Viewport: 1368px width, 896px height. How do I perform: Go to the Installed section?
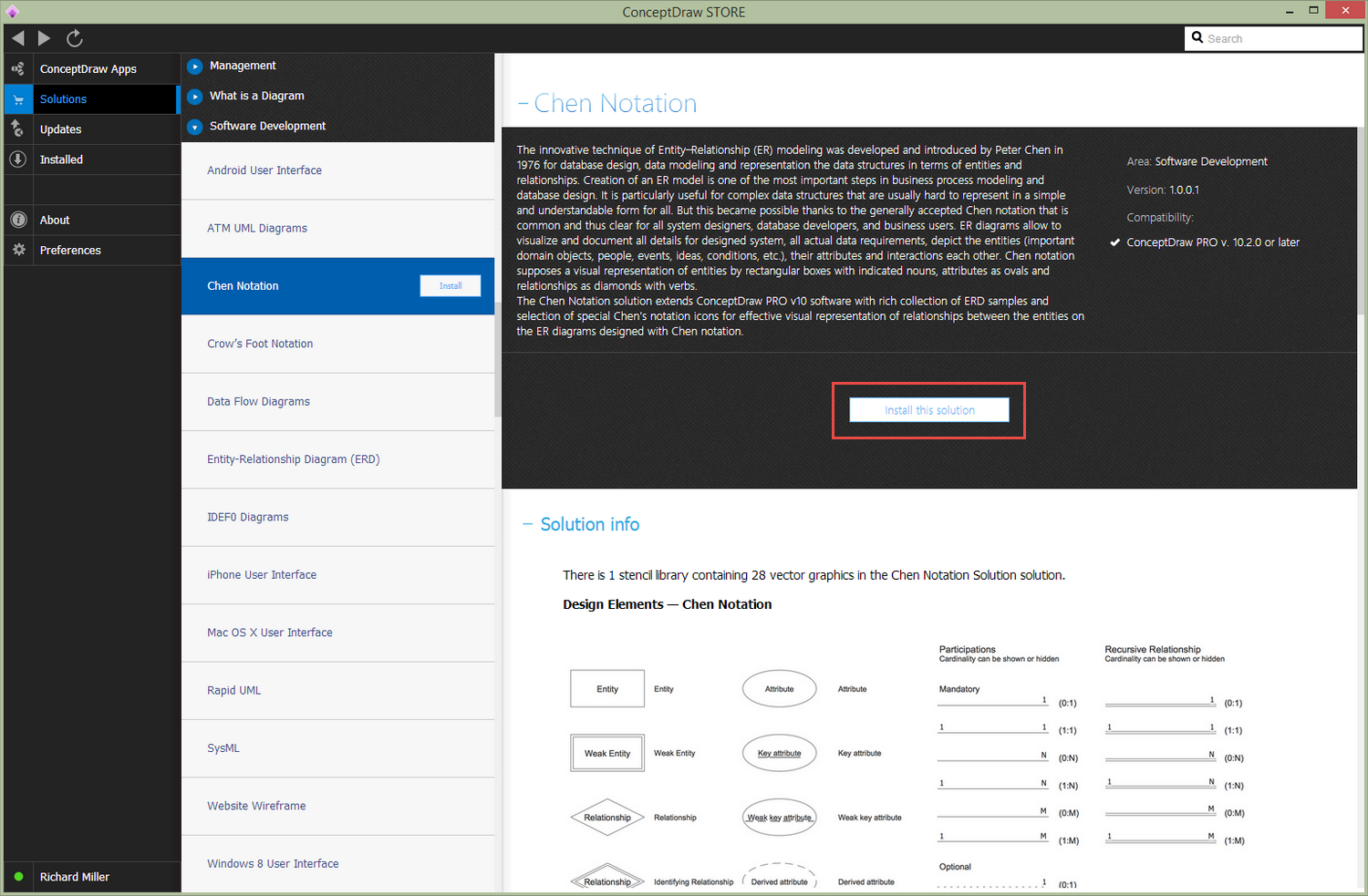coord(61,160)
